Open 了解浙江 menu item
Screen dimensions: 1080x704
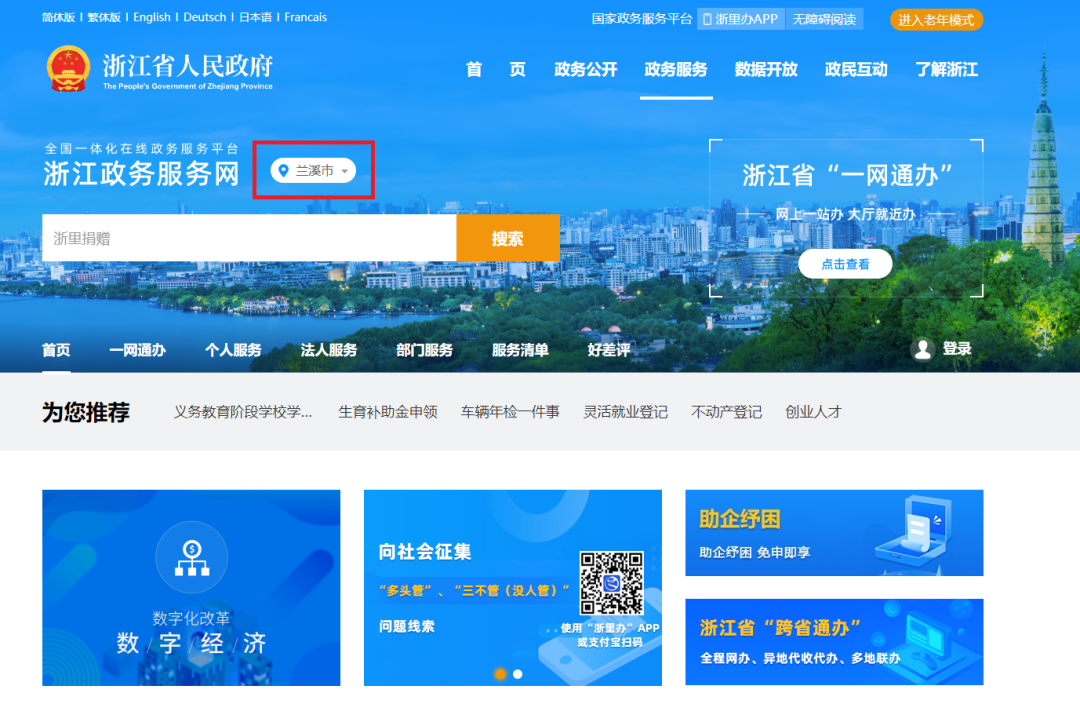click(946, 69)
